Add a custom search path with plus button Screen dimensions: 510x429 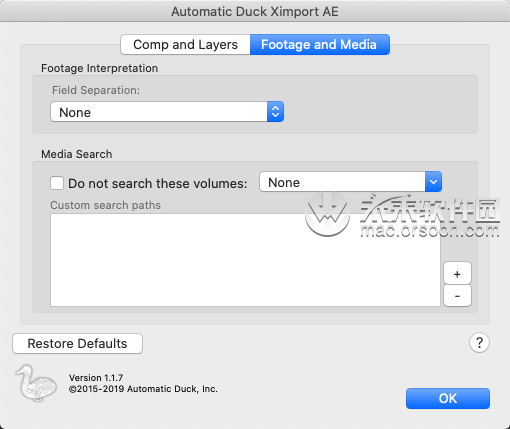coord(457,274)
